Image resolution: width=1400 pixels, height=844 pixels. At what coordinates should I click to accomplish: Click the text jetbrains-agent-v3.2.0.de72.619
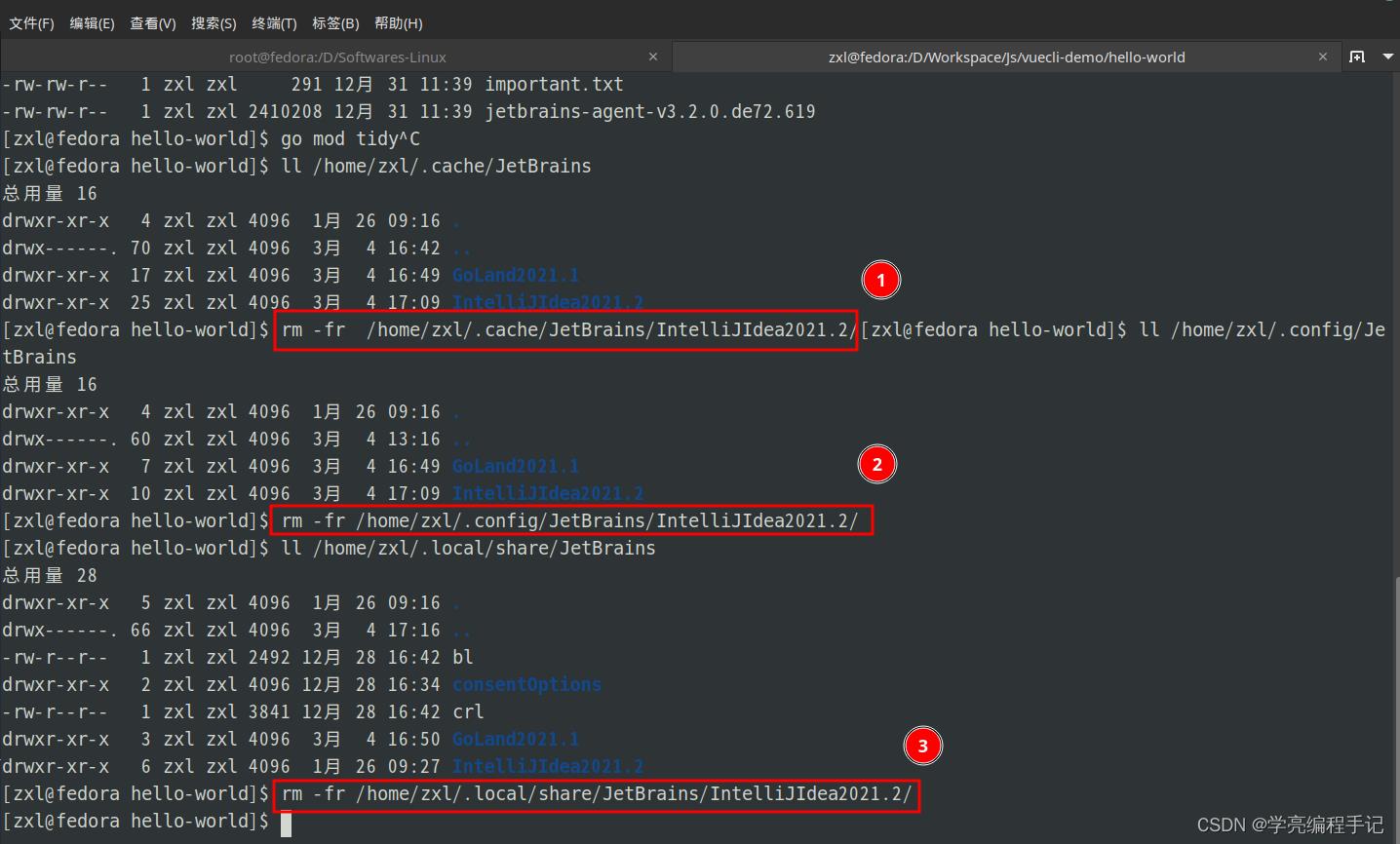(x=650, y=112)
